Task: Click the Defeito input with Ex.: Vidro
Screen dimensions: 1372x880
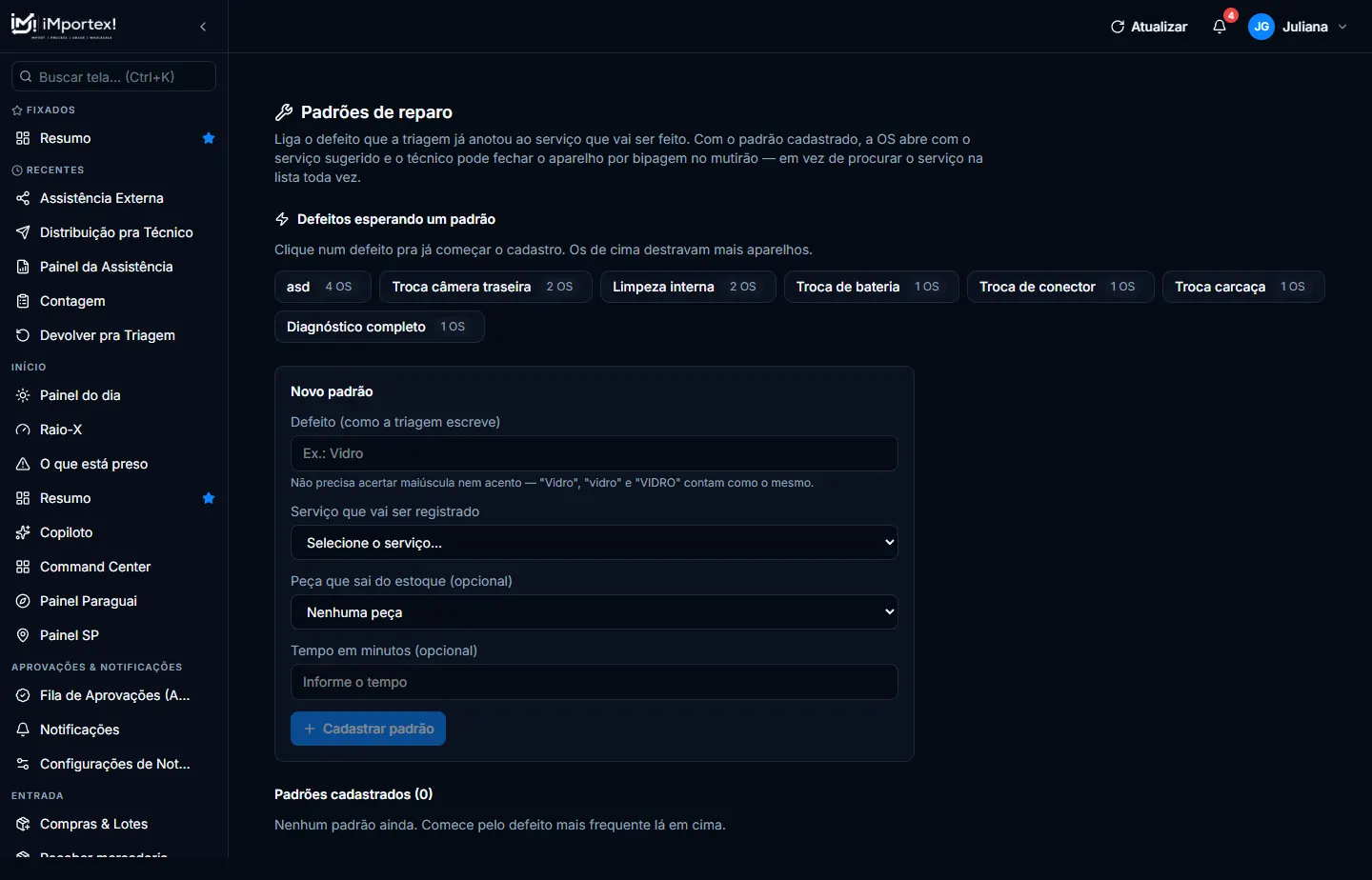Action: pos(595,453)
